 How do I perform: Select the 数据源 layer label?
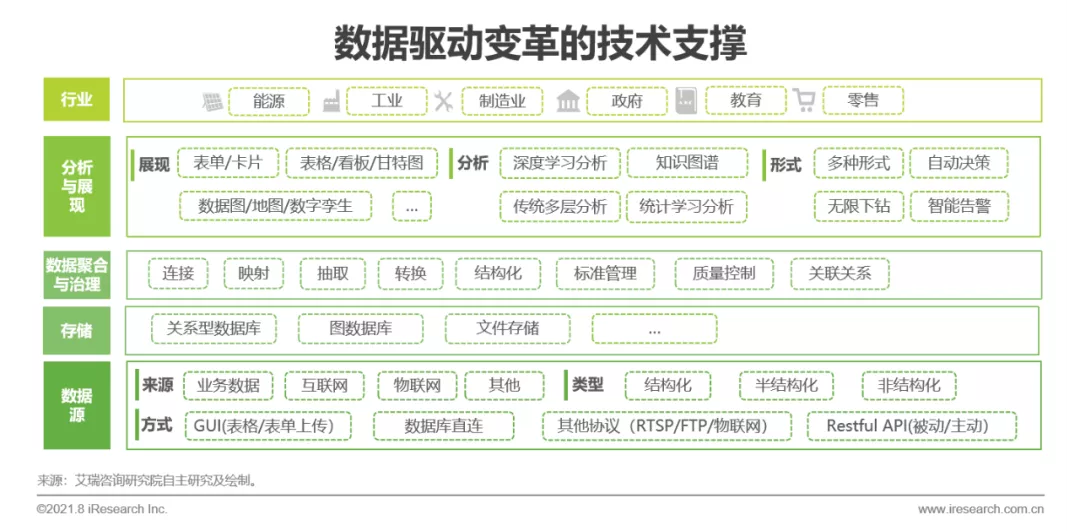pyautogui.click(x=76, y=405)
